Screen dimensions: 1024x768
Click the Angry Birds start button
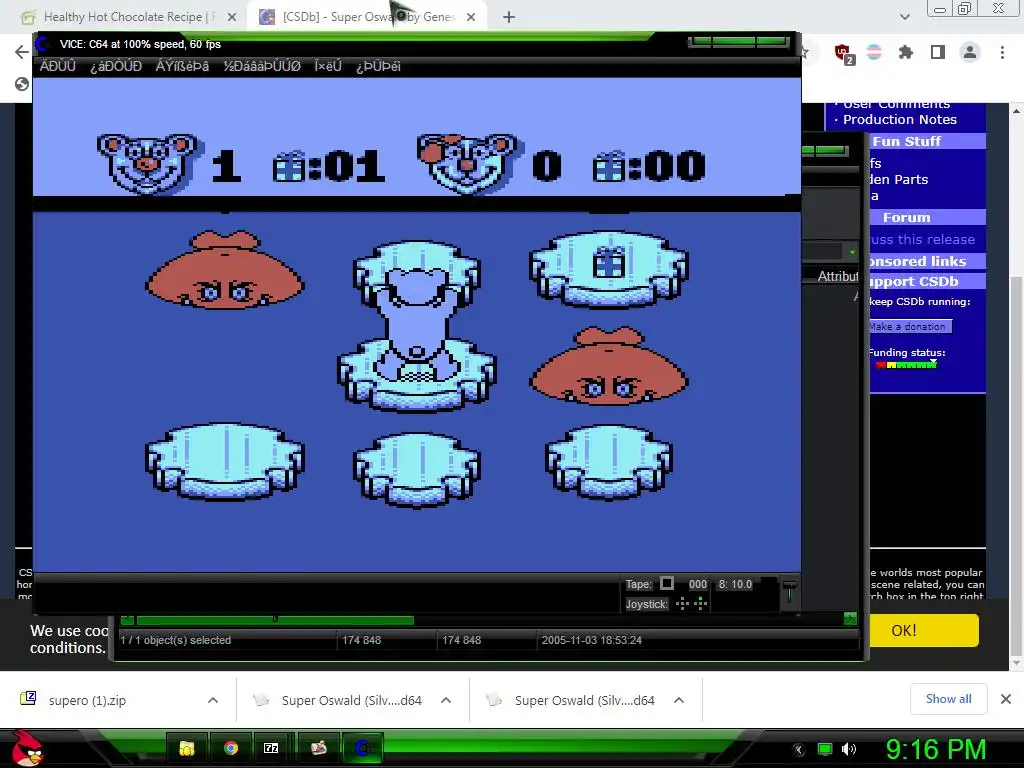click(27, 748)
